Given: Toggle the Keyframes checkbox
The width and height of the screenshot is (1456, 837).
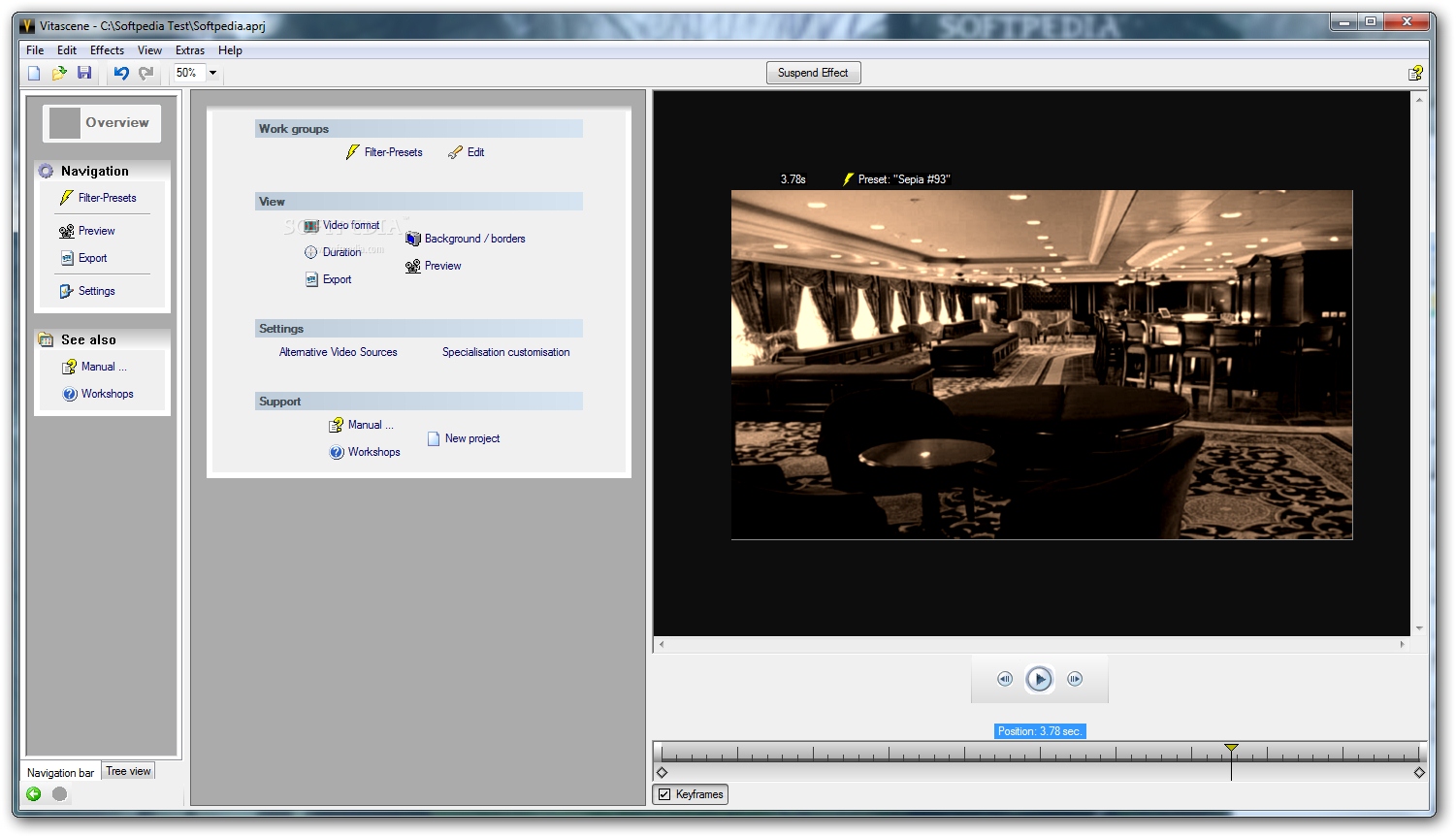Looking at the screenshot, I should click(664, 794).
